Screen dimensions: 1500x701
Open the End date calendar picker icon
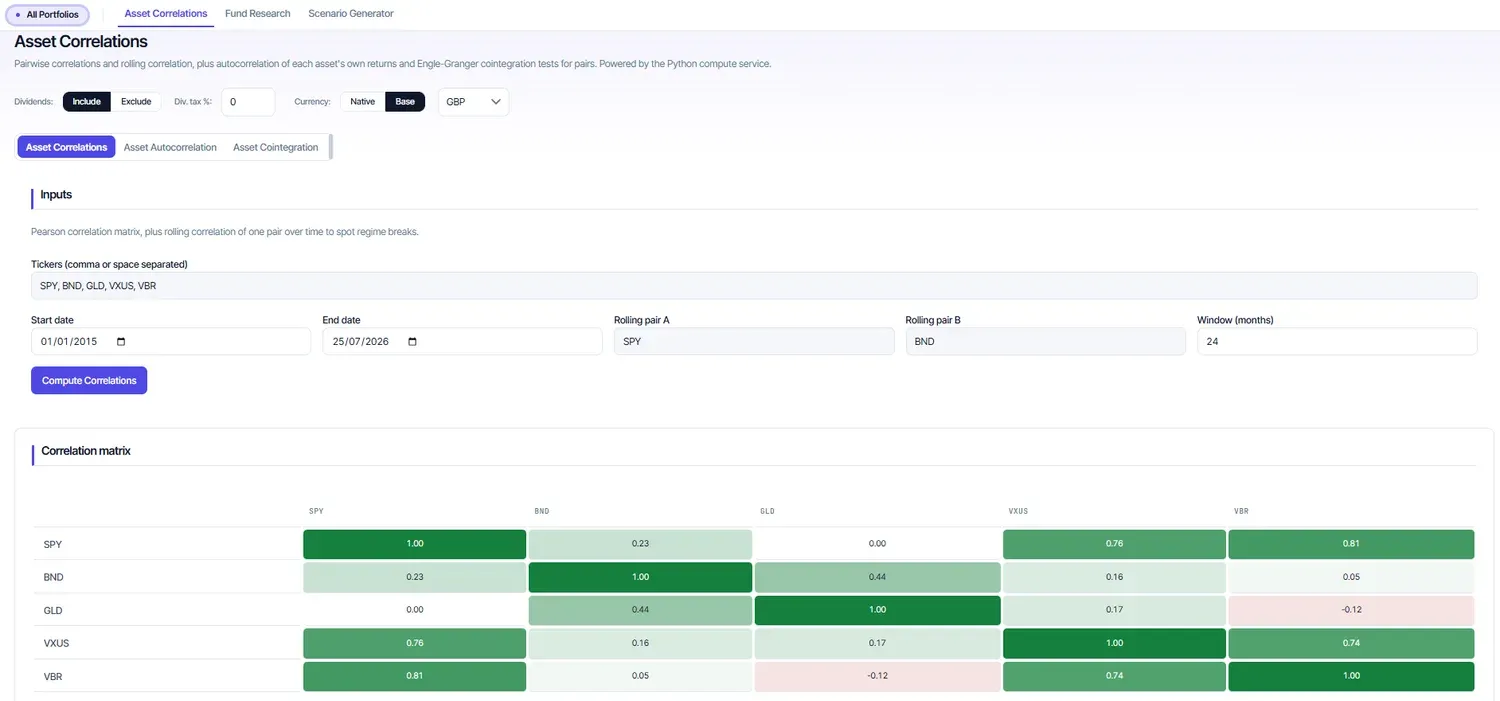click(412, 342)
